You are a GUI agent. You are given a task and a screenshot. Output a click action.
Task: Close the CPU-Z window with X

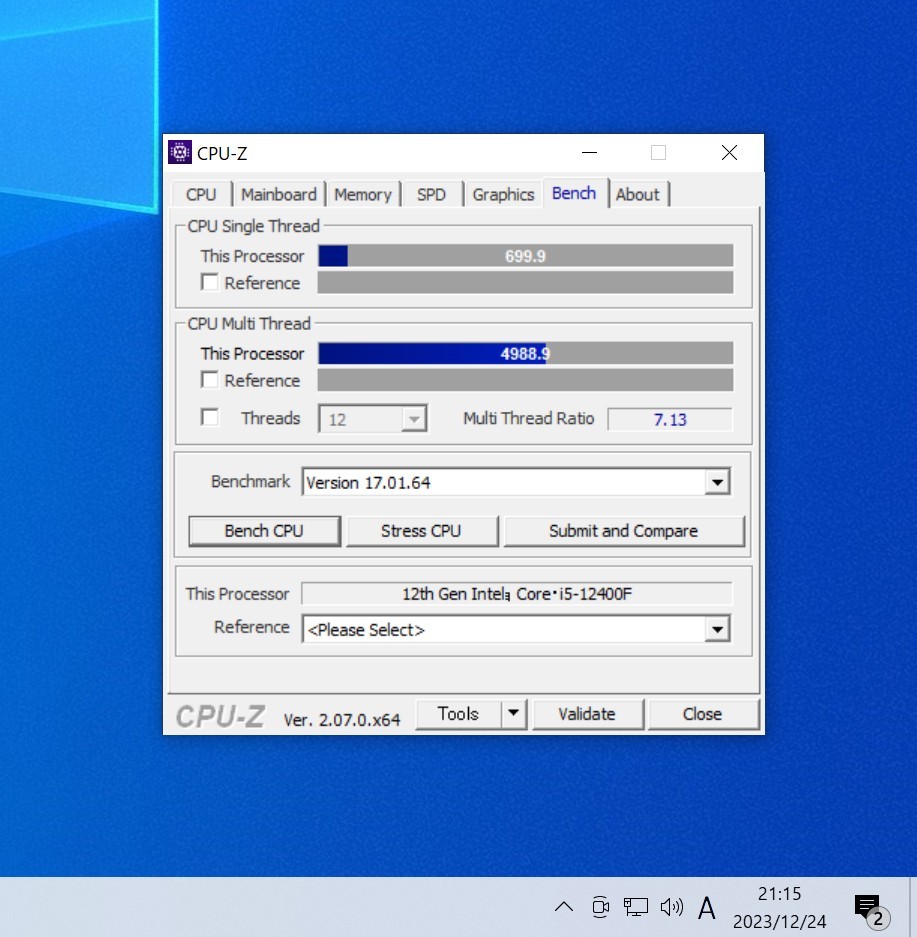[x=729, y=153]
